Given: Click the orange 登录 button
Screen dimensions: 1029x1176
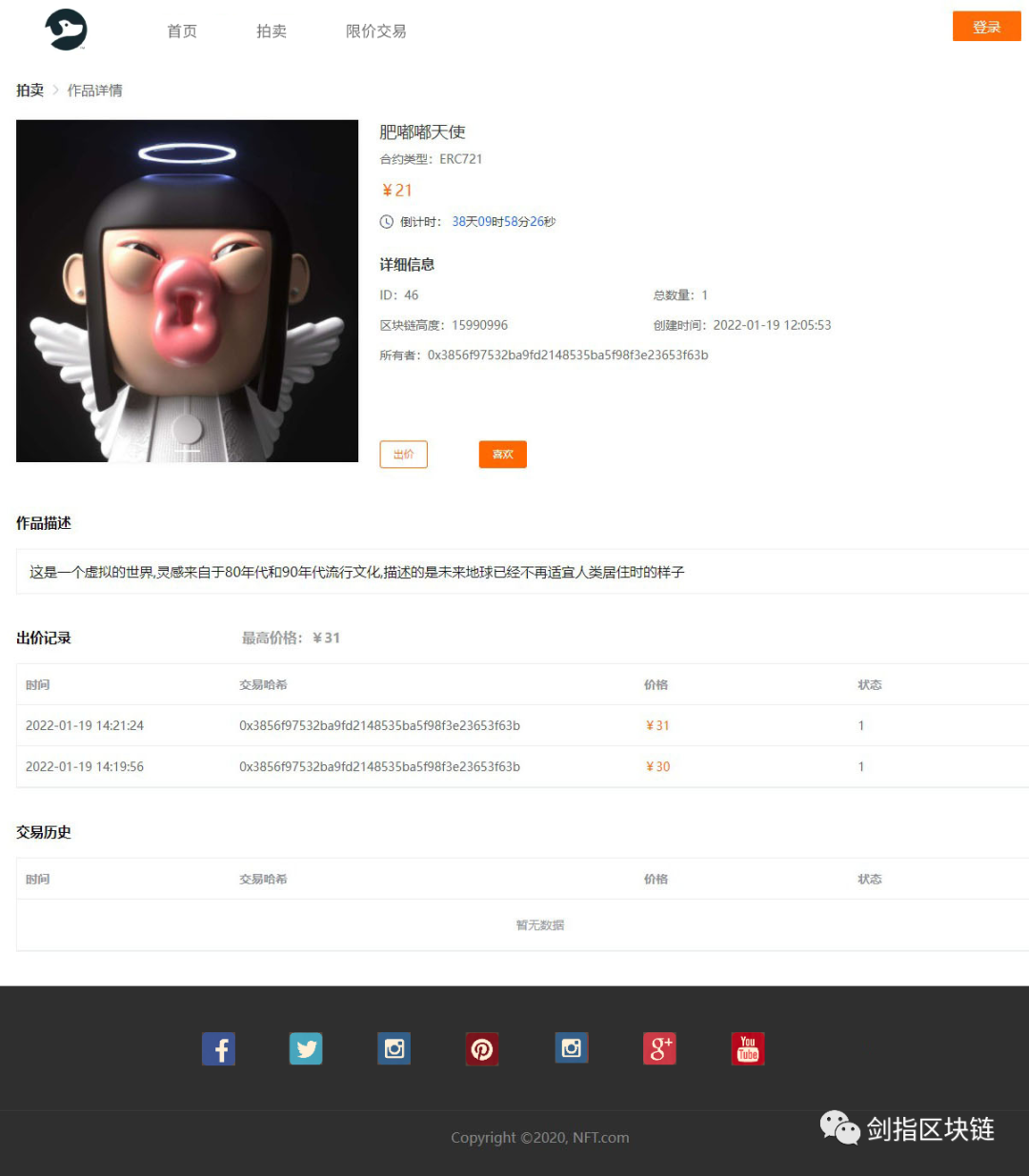Looking at the screenshot, I should [986, 27].
